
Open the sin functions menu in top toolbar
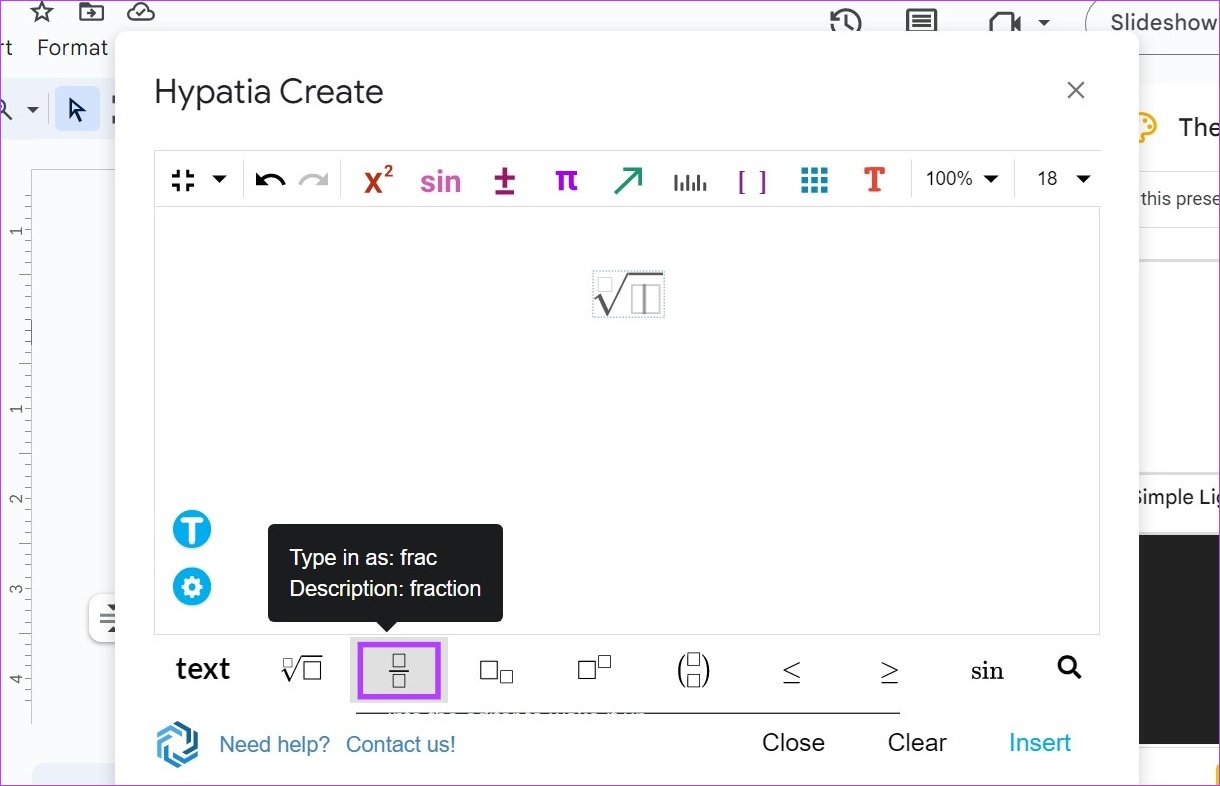440,181
